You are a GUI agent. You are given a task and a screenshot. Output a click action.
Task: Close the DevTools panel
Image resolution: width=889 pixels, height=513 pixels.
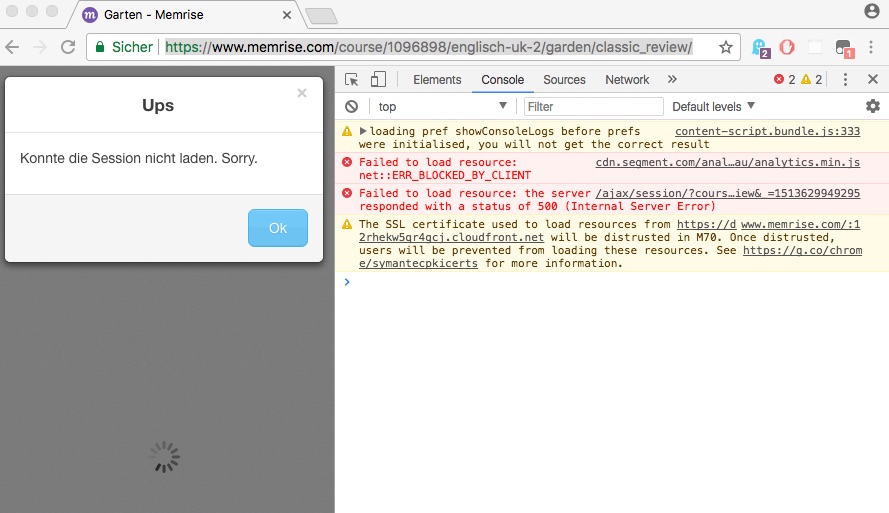point(873,79)
